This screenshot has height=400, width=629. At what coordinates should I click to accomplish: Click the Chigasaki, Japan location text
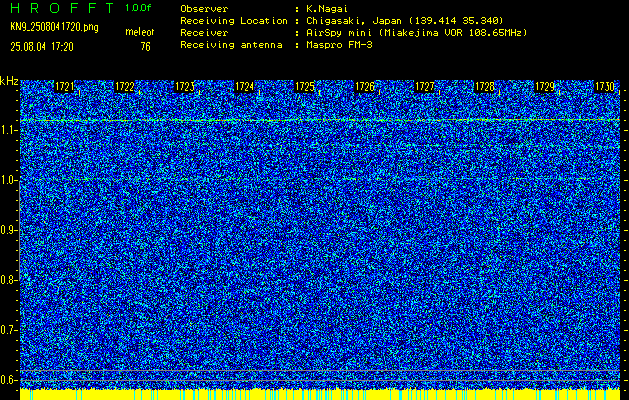click(405, 20)
